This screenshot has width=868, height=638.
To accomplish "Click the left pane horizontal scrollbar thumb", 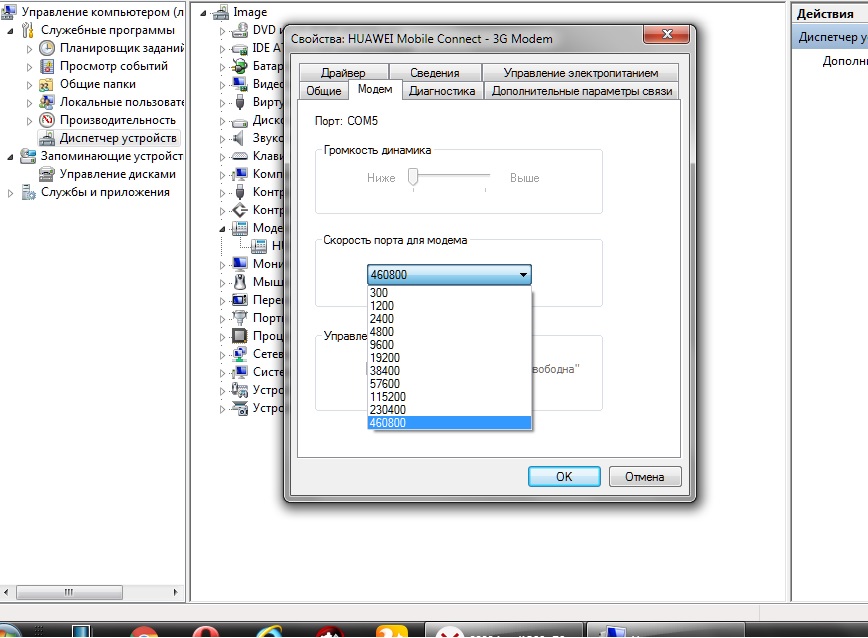I will (x=69, y=592).
